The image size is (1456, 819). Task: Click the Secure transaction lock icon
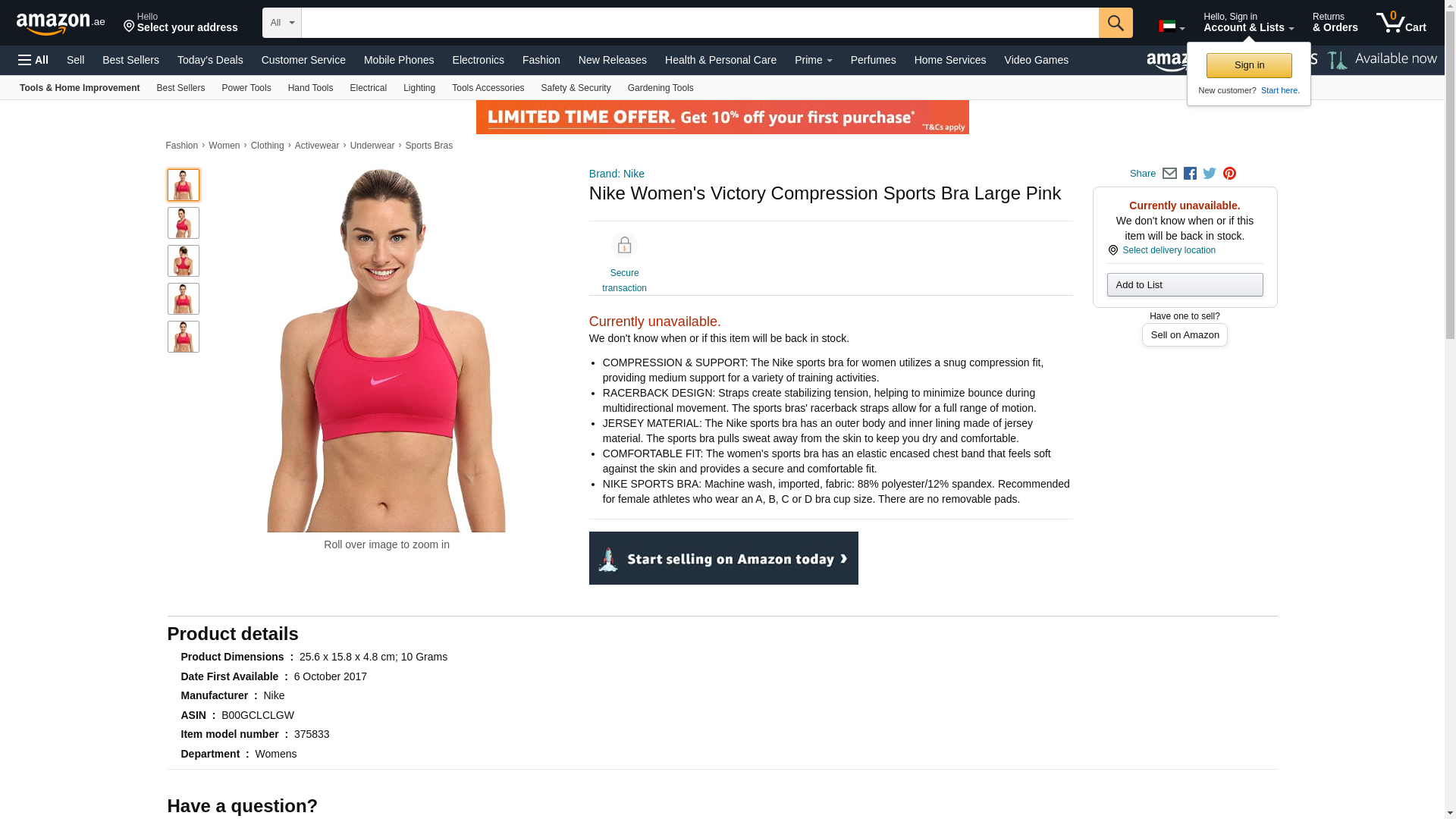click(624, 246)
